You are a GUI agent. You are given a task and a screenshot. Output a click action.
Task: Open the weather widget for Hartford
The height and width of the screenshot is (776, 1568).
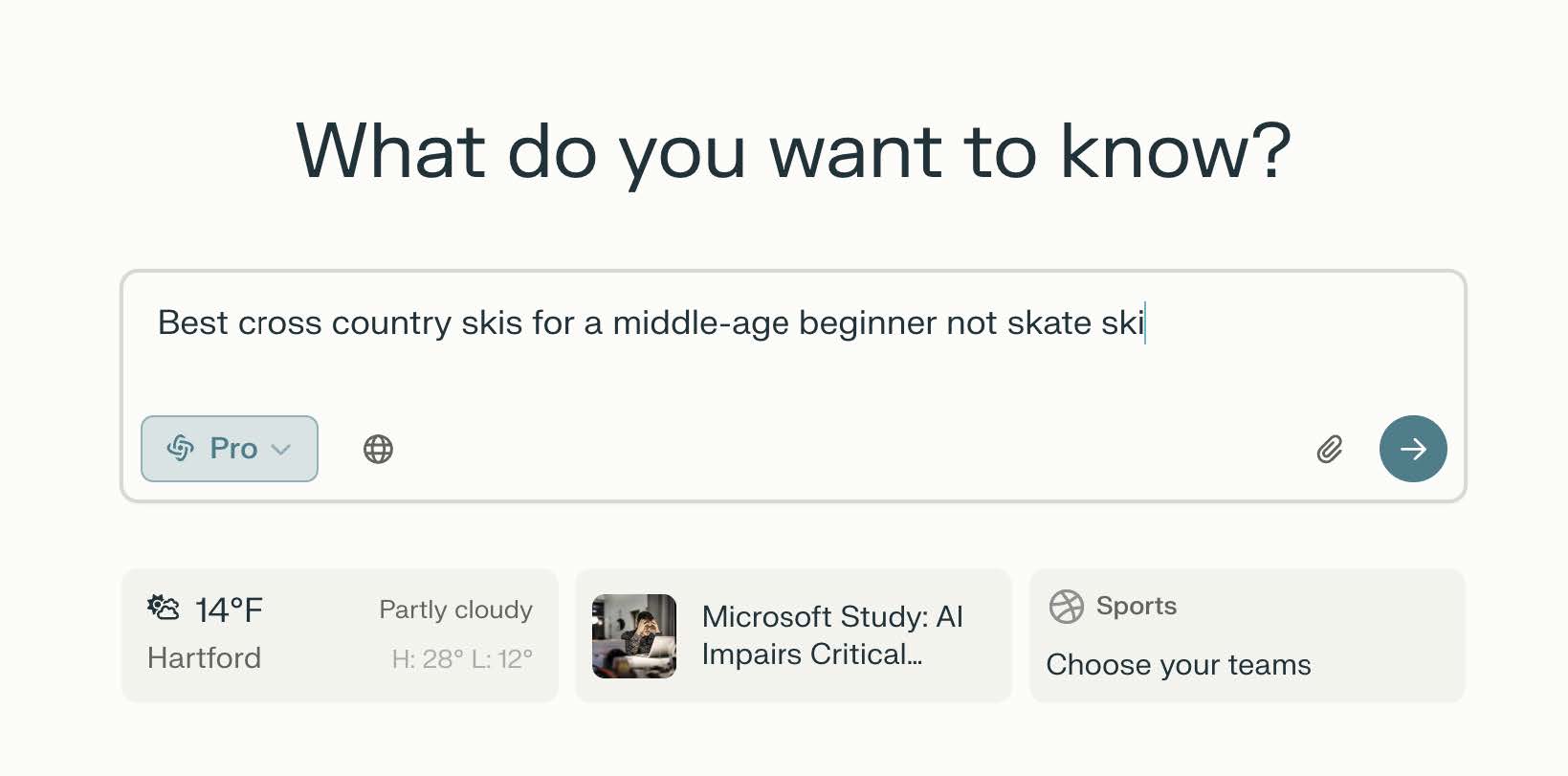(339, 634)
